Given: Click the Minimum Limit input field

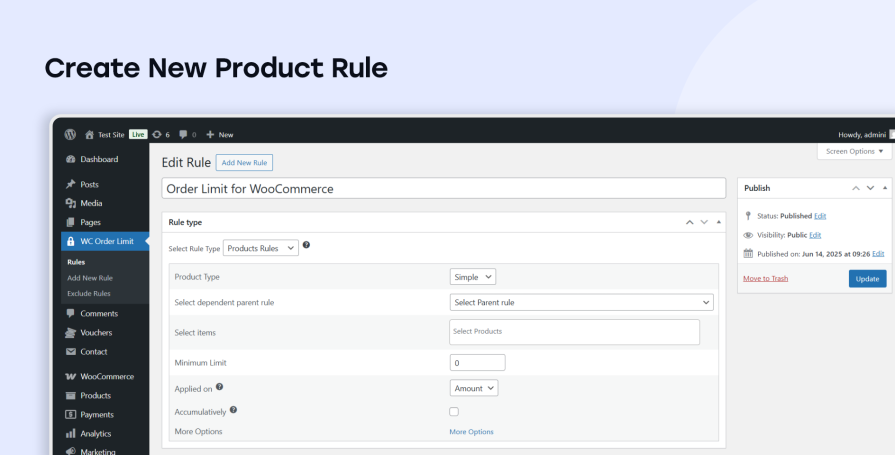Looking at the screenshot, I should pos(478,363).
